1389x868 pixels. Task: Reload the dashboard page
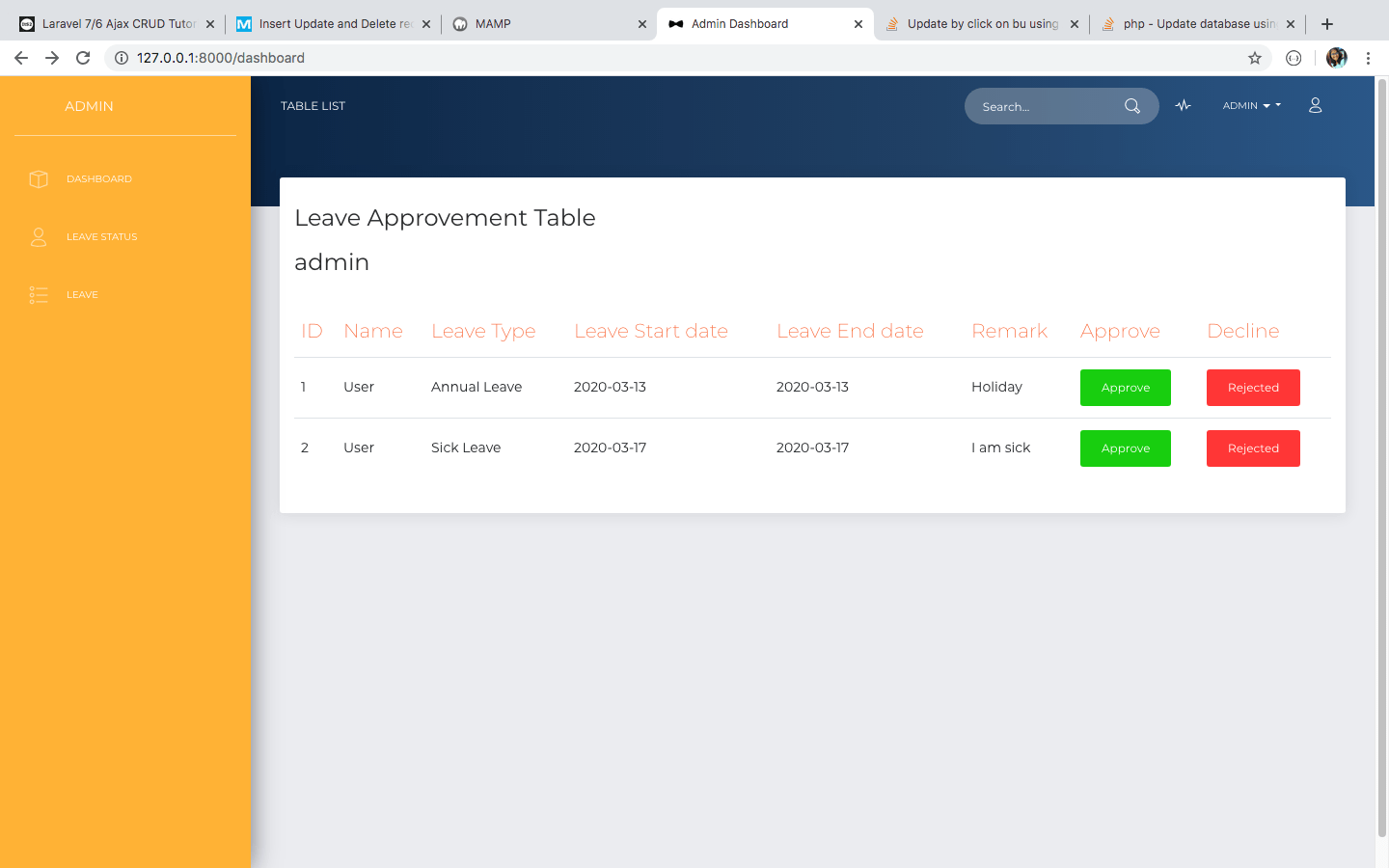(83, 58)
